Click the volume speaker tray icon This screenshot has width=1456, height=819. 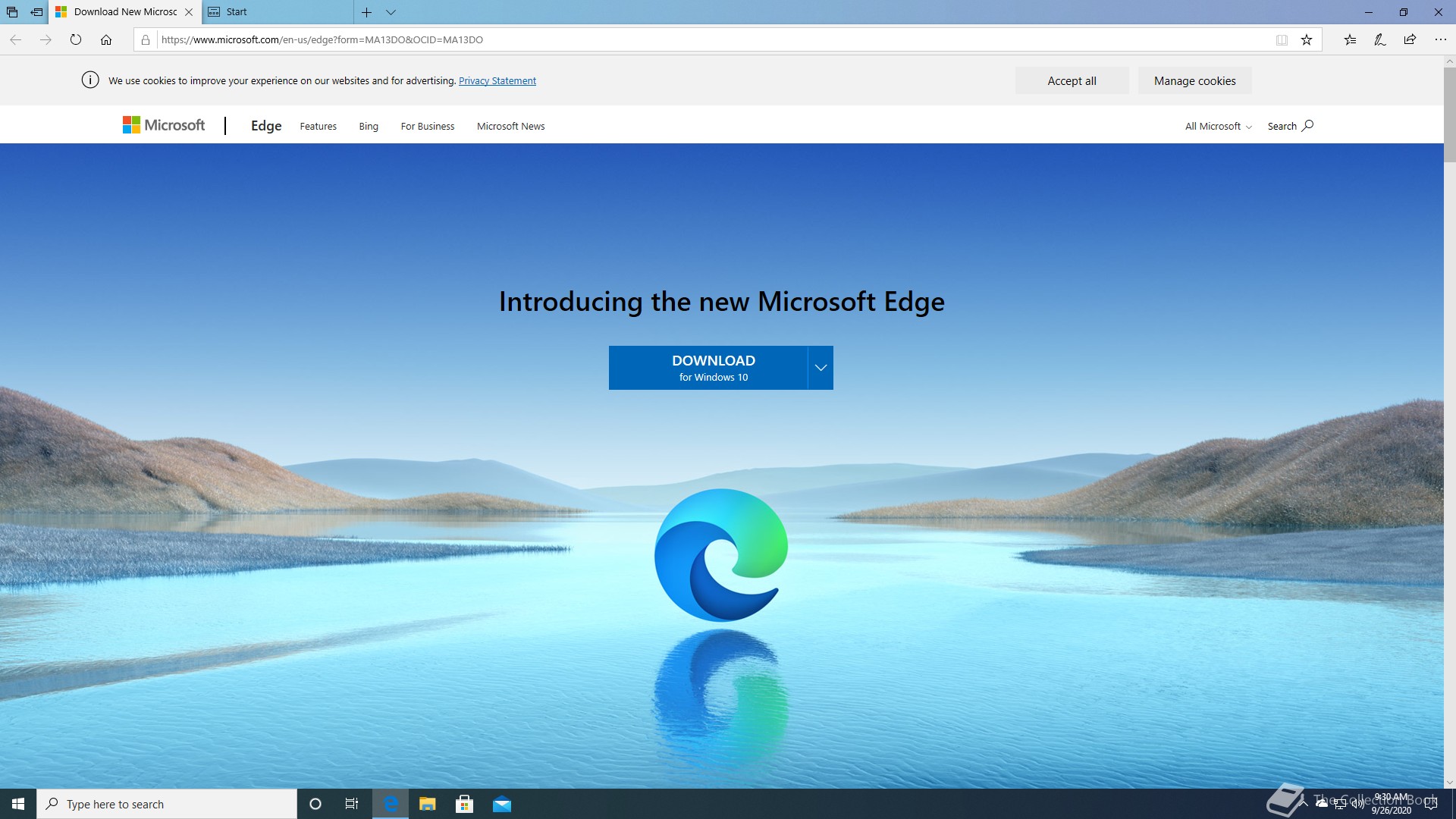pos(1357,804)
